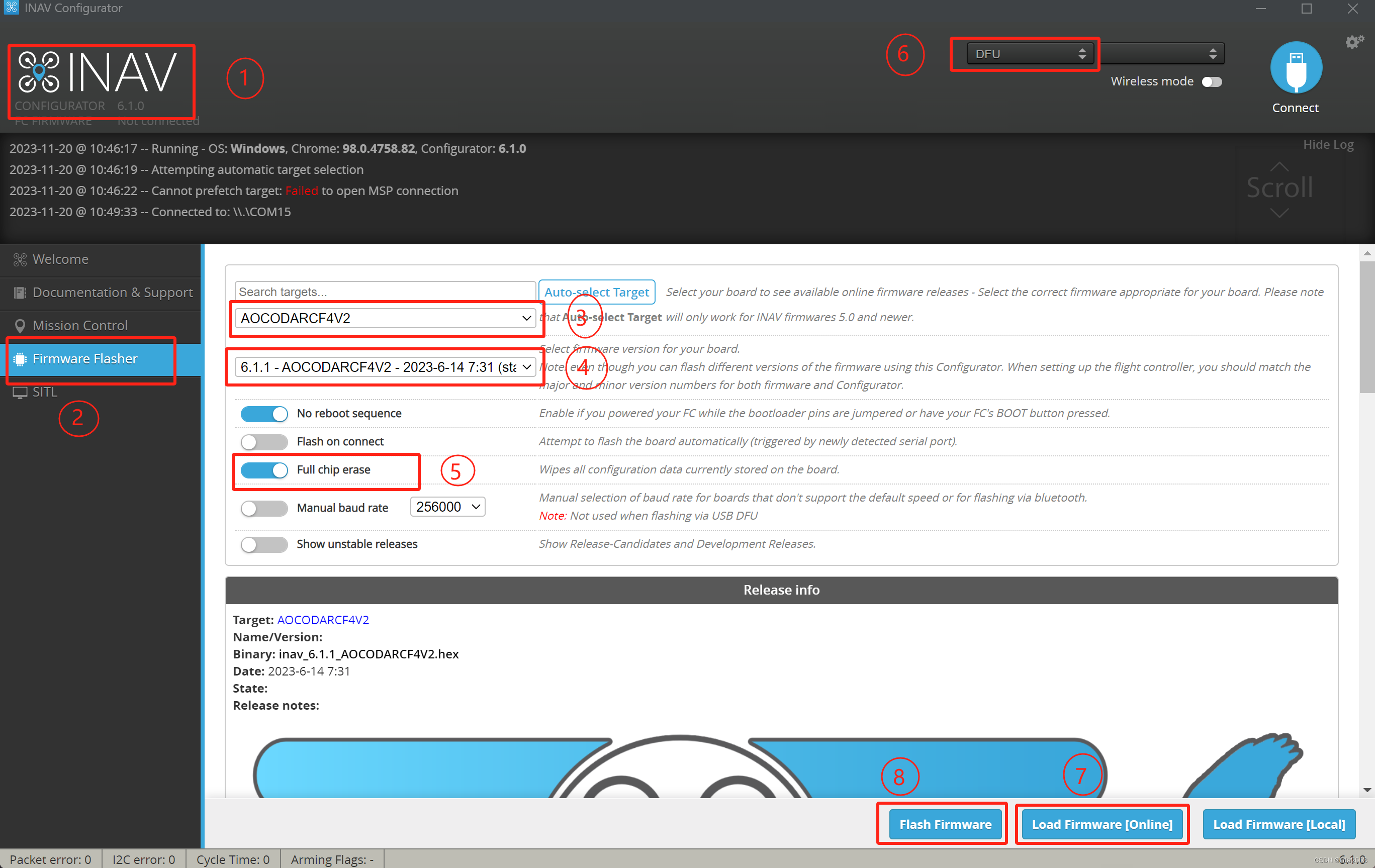
Task: Switch to the Mission Control tab
Action: pos(80,326)
